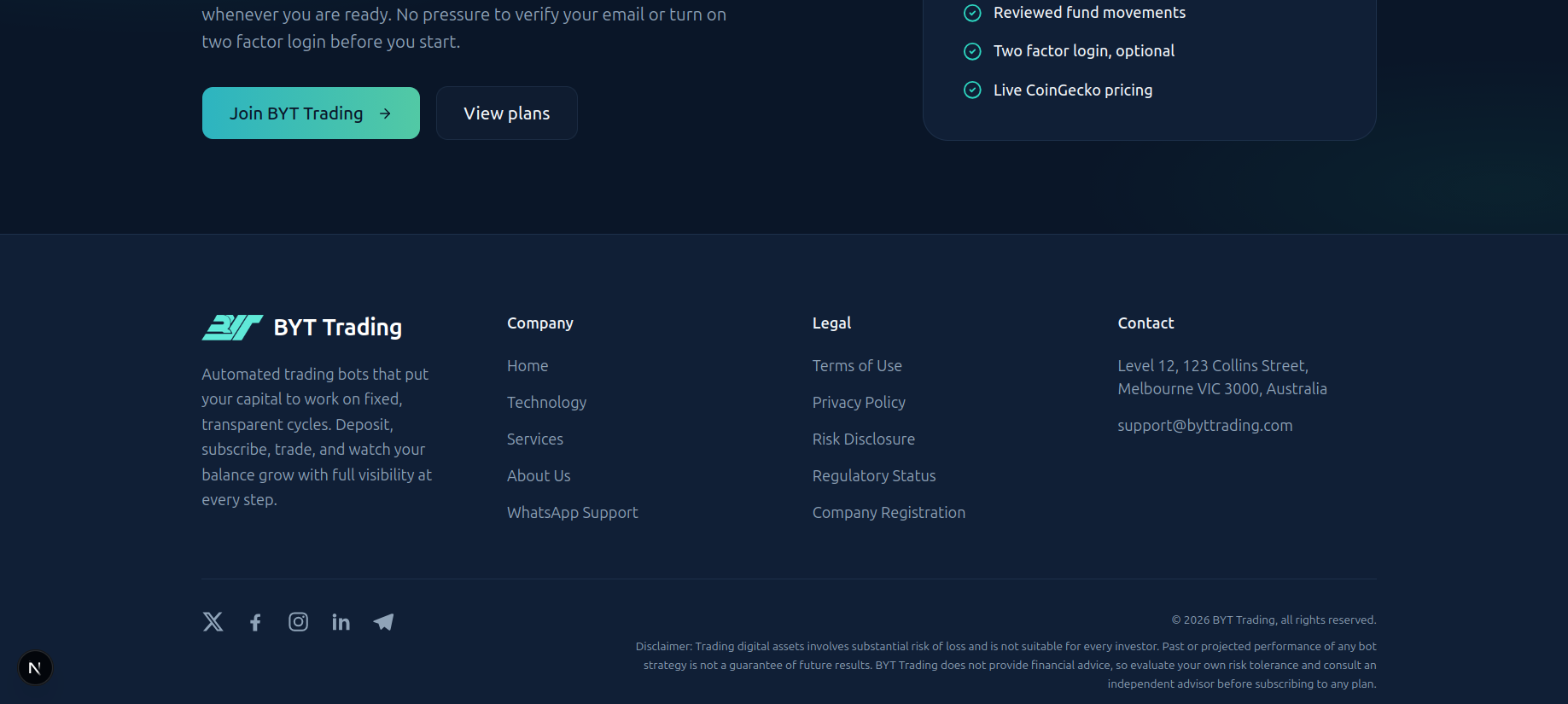Image resolution: width=1568 pixels, height=704 pixels.
Task: Click the Contact column heading
Action: tap(1145, 323)
